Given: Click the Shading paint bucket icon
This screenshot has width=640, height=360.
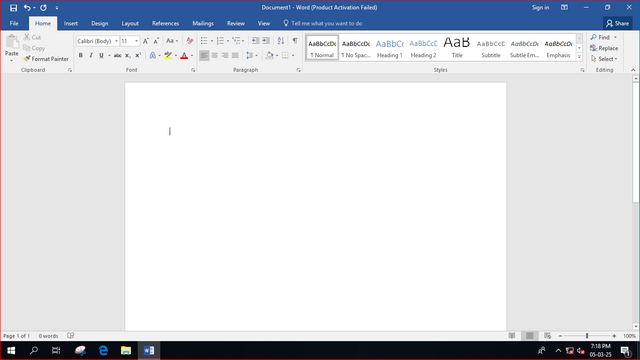Looking at the screenshot, I should [269, 55].
